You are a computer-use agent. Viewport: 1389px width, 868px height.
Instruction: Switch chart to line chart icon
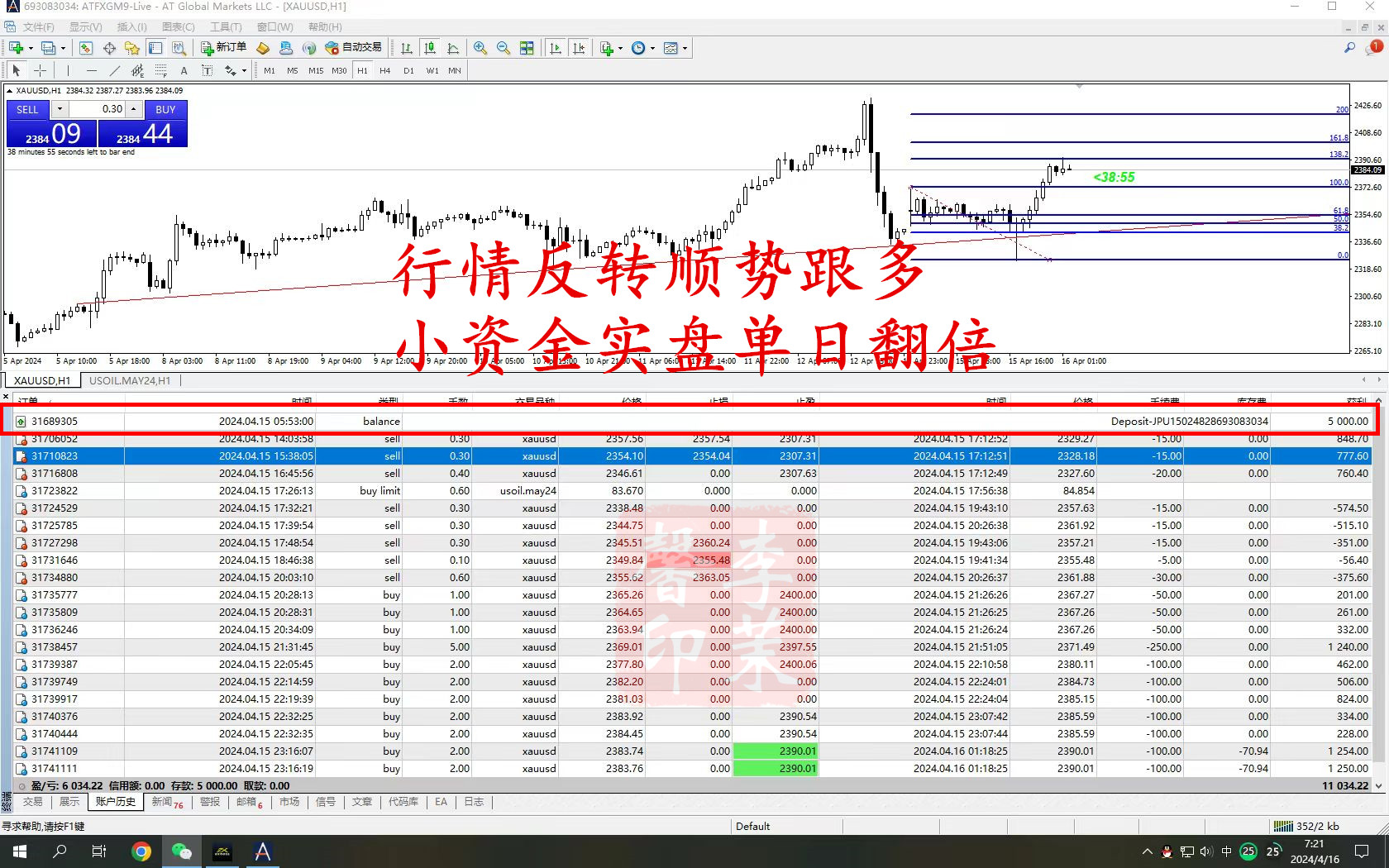(x=453, y=48)
